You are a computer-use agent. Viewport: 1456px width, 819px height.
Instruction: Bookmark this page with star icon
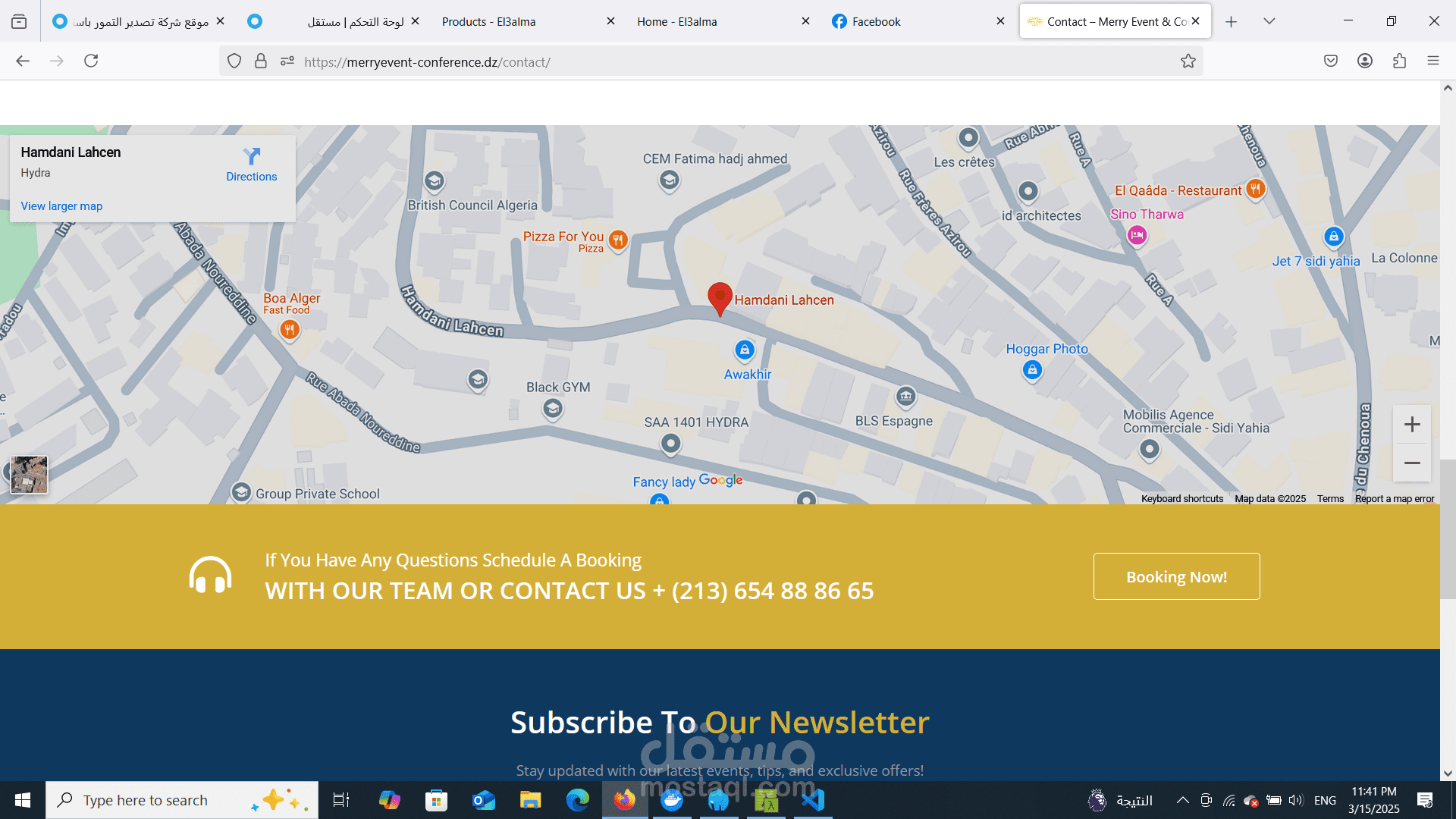(1188, 61)
